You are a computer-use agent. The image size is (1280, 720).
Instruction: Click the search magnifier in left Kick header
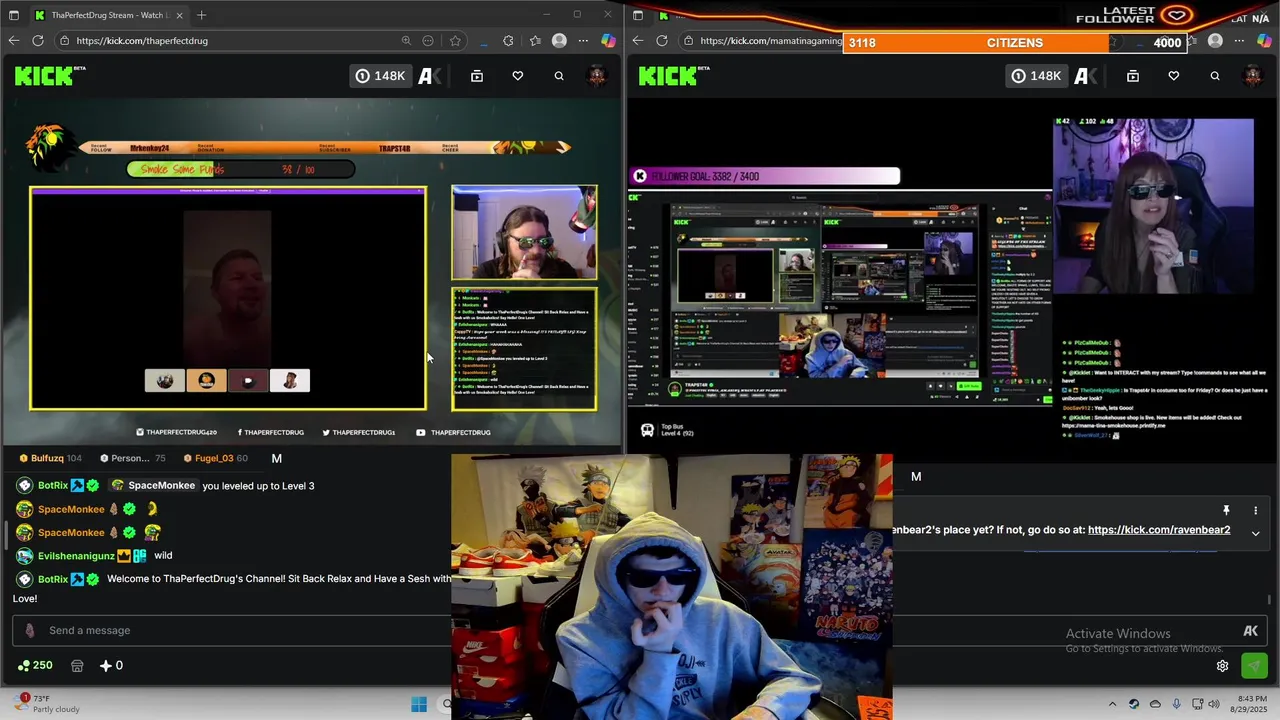[559, 76]
